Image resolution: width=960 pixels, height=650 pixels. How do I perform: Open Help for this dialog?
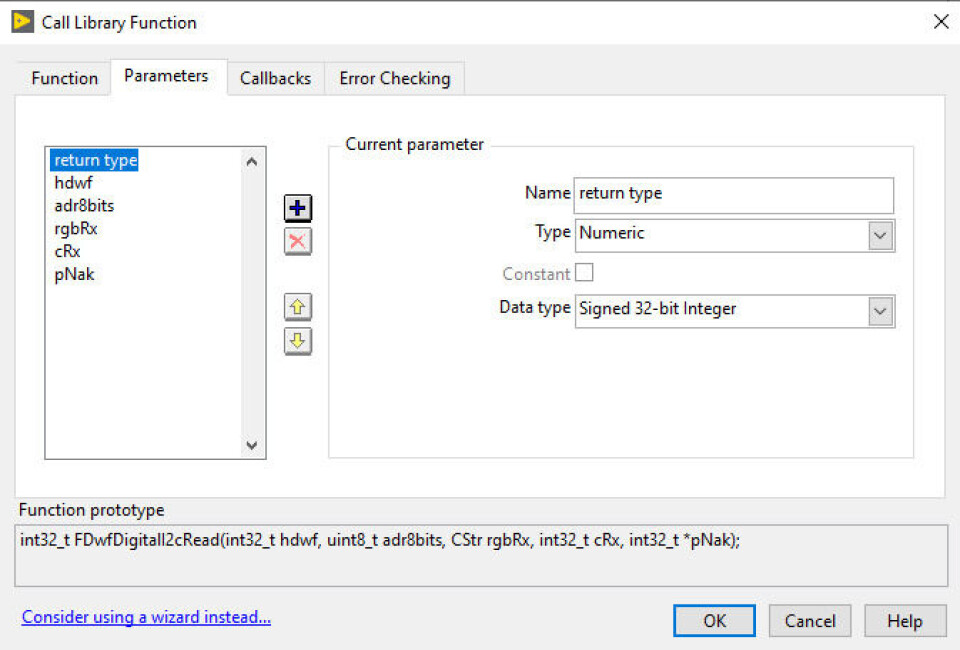(x=905, y=621)
